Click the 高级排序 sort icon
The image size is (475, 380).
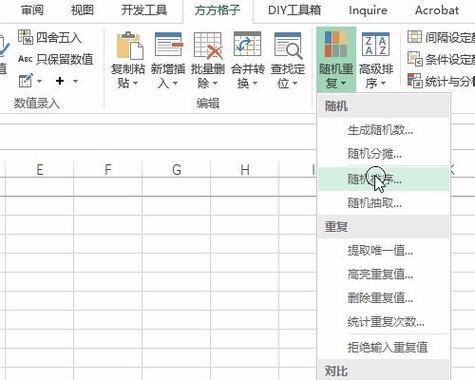[x=375, y=44]
